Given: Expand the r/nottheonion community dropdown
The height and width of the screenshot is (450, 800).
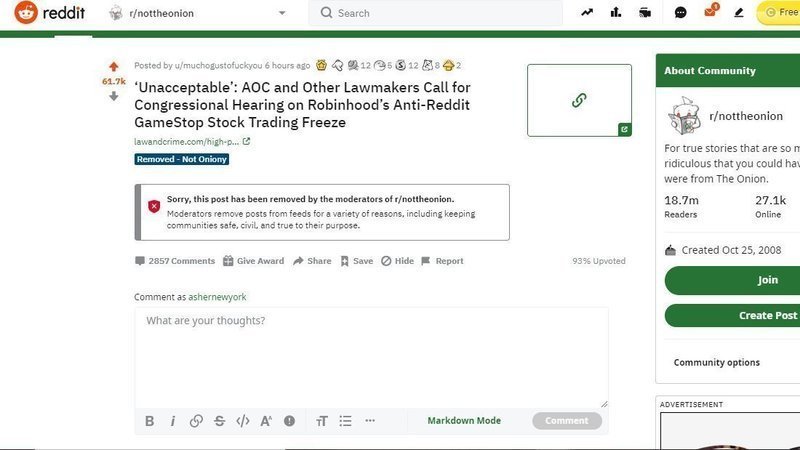Looking at the screenshot, I should point(281,13).
